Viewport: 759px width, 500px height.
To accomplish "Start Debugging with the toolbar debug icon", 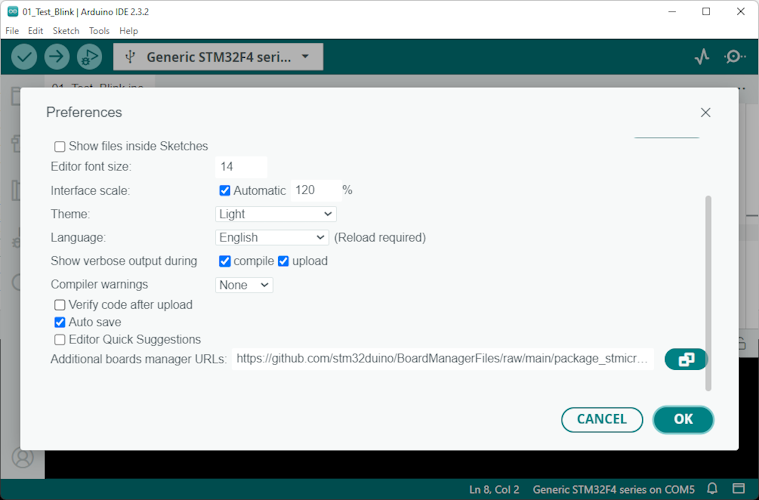I will [89, 57].
